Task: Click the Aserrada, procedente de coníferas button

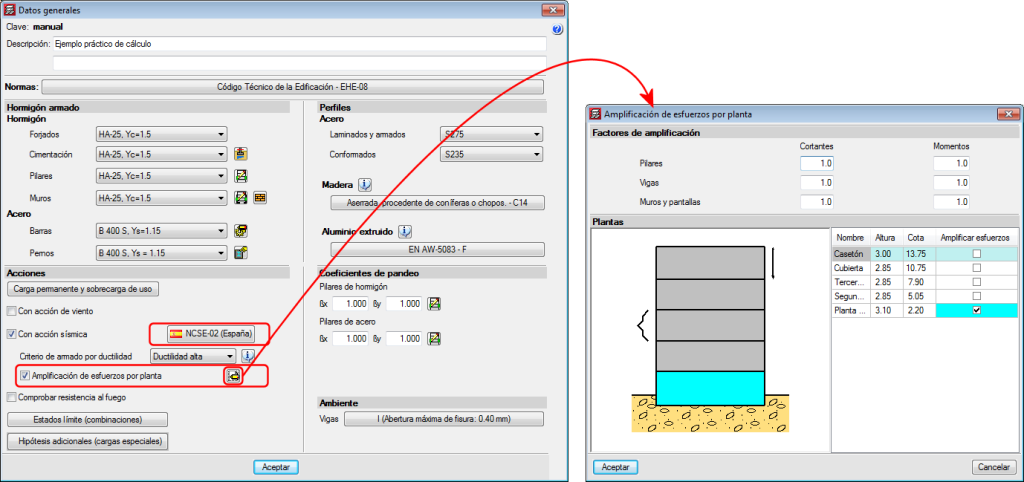Action: (438, 203)
